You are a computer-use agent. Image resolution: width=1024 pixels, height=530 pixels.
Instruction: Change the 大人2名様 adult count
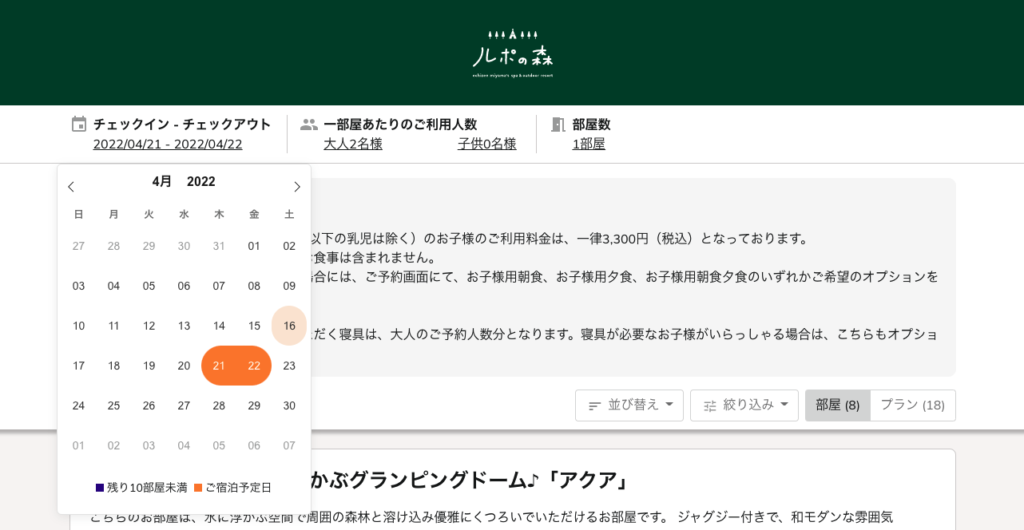(353, 144)
